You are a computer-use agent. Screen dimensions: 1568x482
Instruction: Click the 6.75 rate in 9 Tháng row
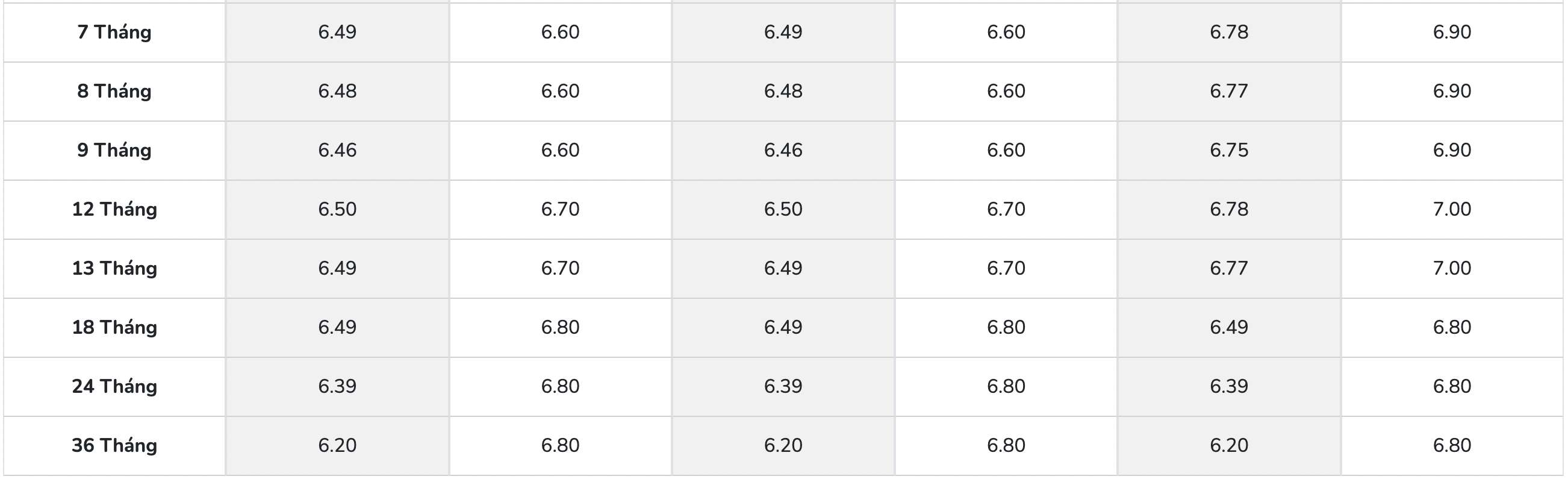pyautogui.click(x=1229, y=150)
